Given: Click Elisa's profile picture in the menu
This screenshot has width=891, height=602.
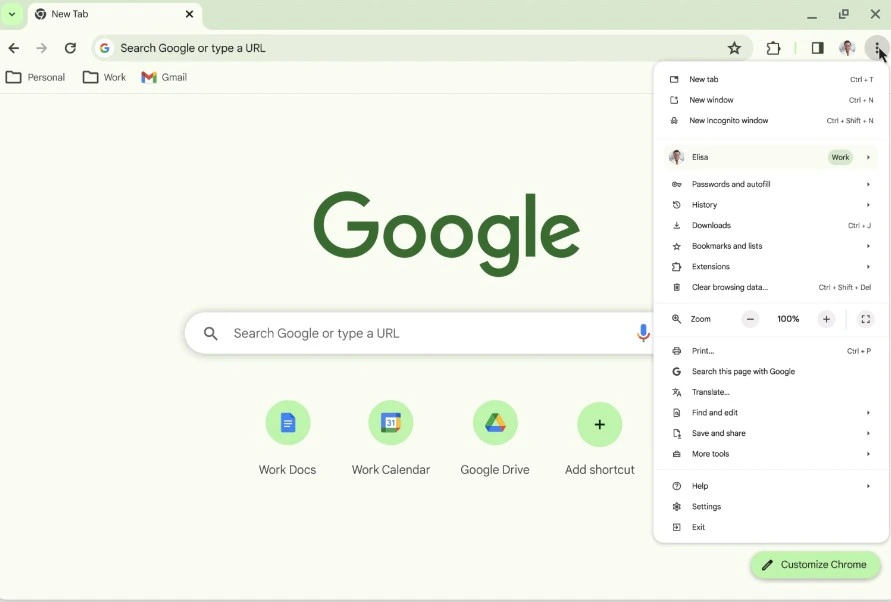Looking at the screenshot, I should [x=676, y=157].
